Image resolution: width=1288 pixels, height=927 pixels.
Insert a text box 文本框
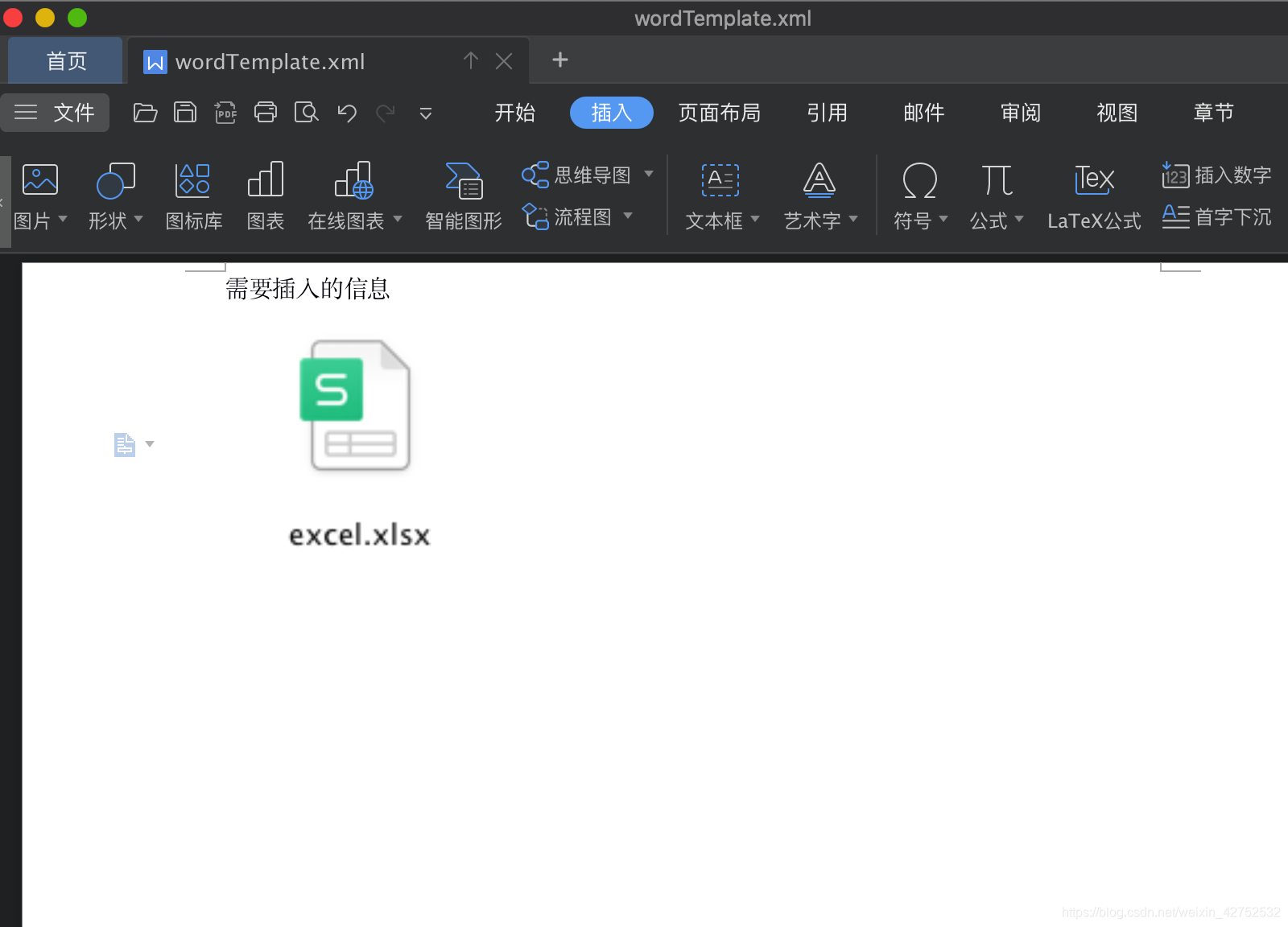(x=720, y=180)
